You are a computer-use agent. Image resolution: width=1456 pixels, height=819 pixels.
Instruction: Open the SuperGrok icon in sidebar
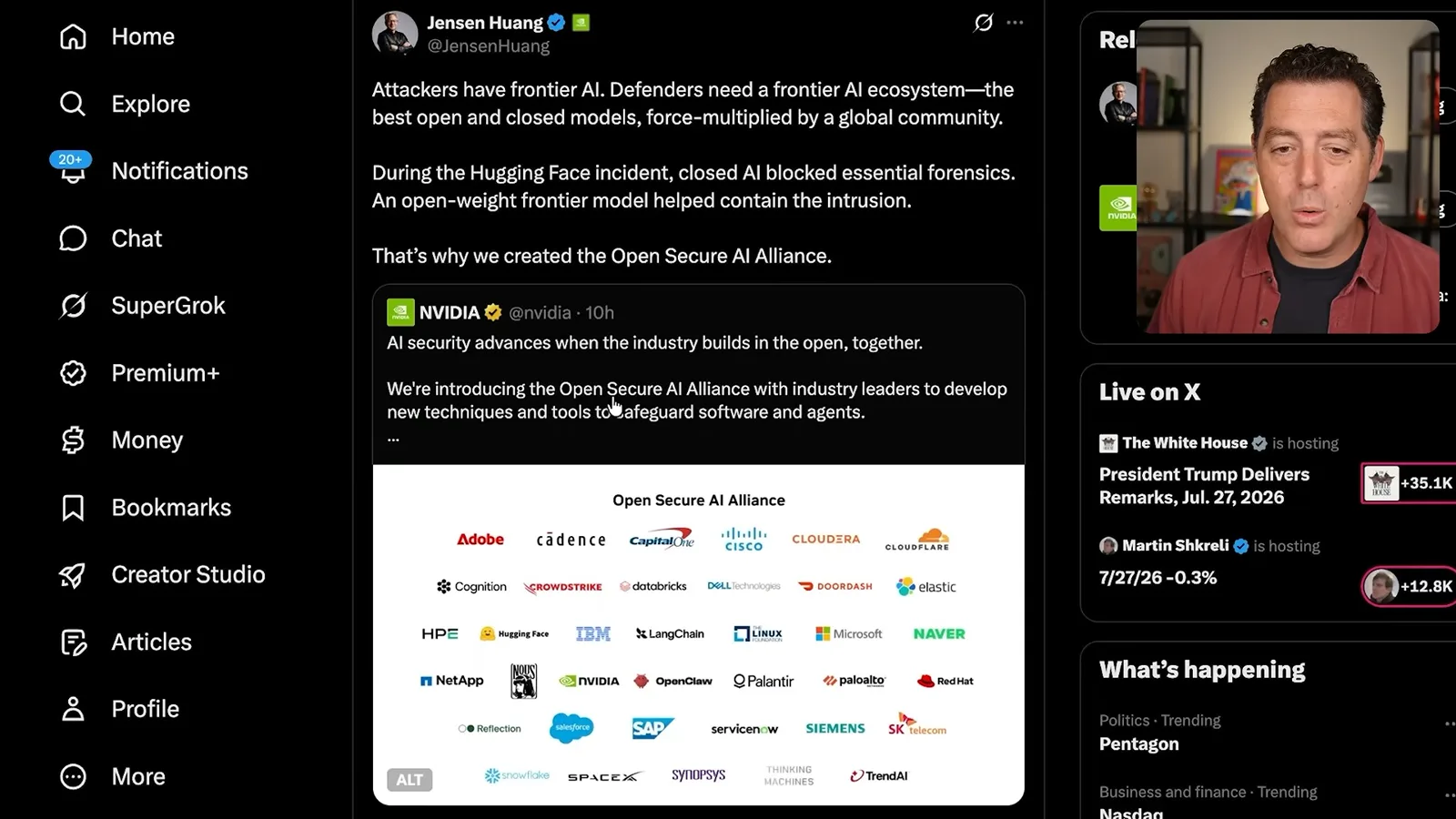point(73,306)
